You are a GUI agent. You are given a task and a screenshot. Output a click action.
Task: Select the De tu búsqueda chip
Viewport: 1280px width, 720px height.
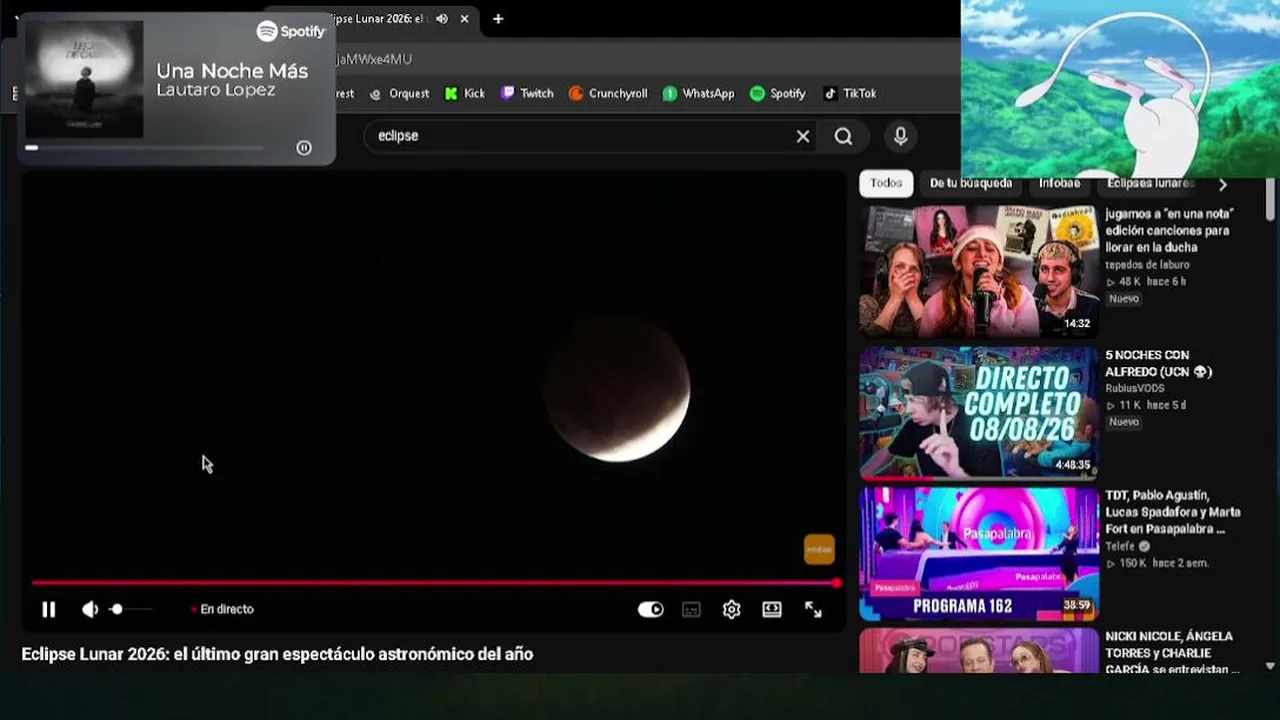click(971, 183)
